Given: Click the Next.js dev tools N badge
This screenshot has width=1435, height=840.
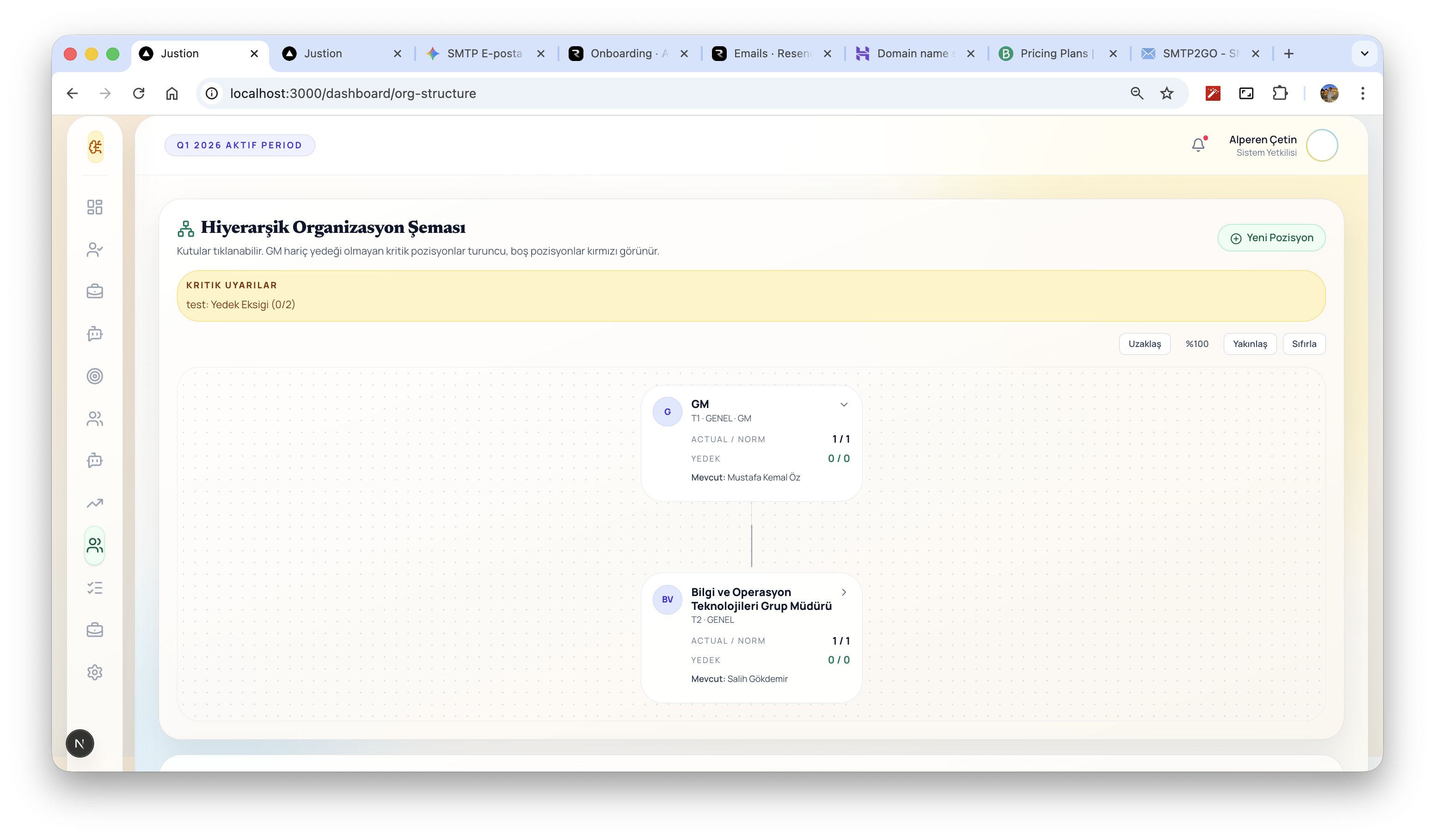Looking at the screenshot, I should click(x=80, y=743).
